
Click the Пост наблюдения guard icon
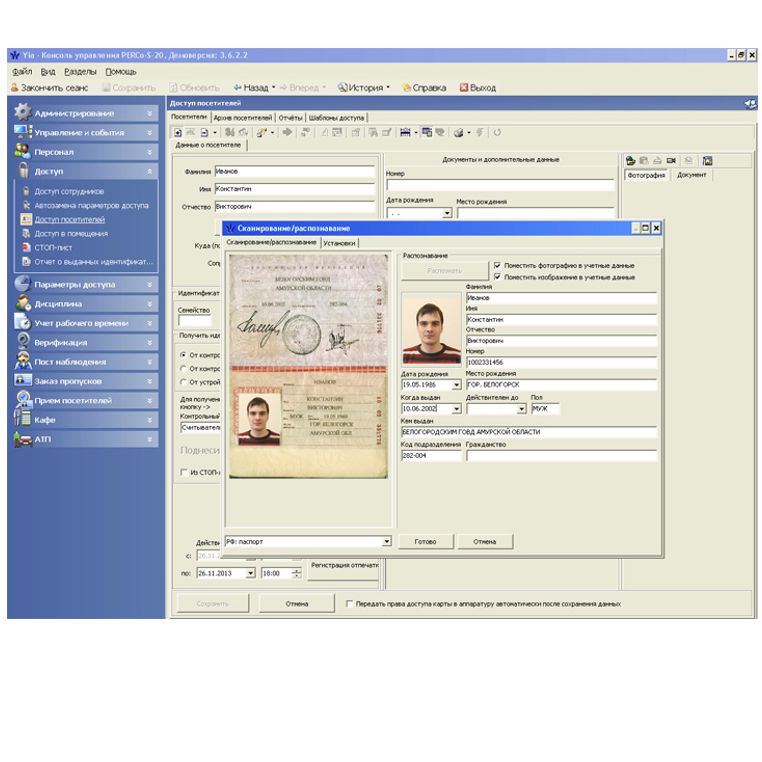click(23, 361)
